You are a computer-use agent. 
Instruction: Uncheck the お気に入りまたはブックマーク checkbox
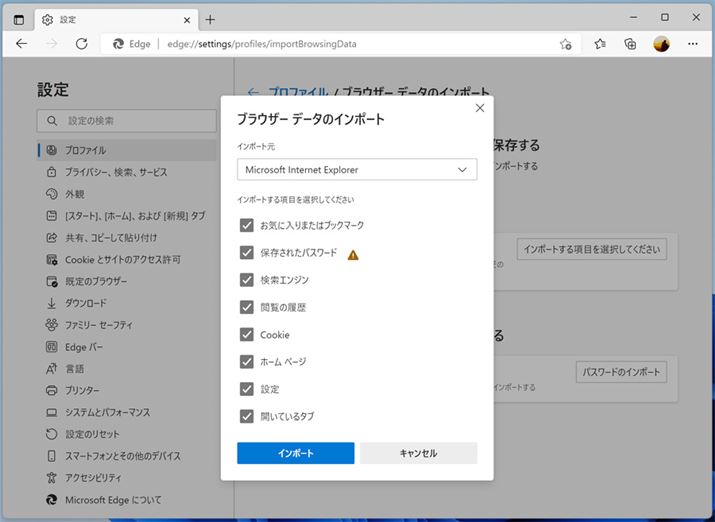[247, 226]
